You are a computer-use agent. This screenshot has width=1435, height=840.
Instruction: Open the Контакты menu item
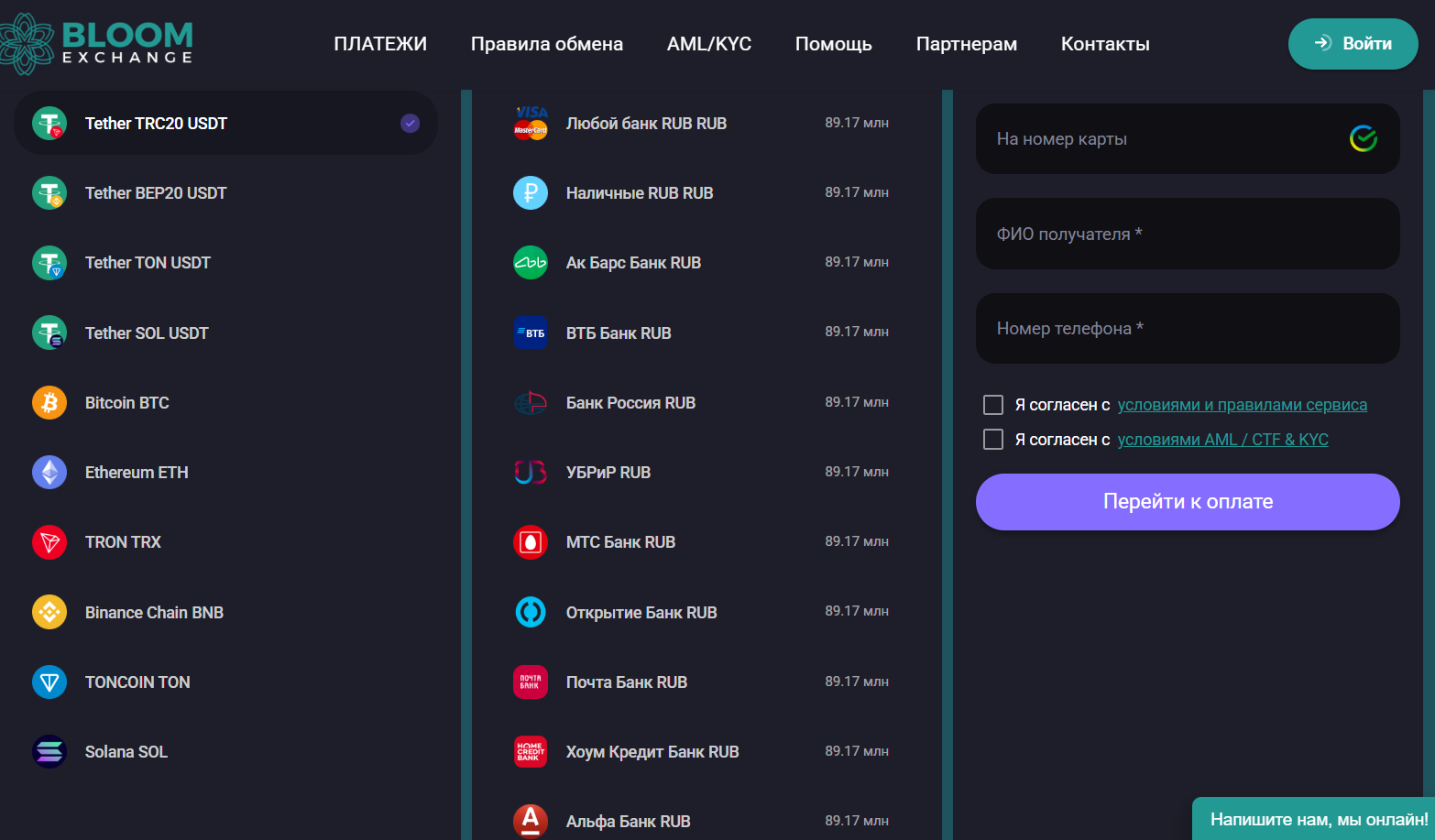point(1105,44)
